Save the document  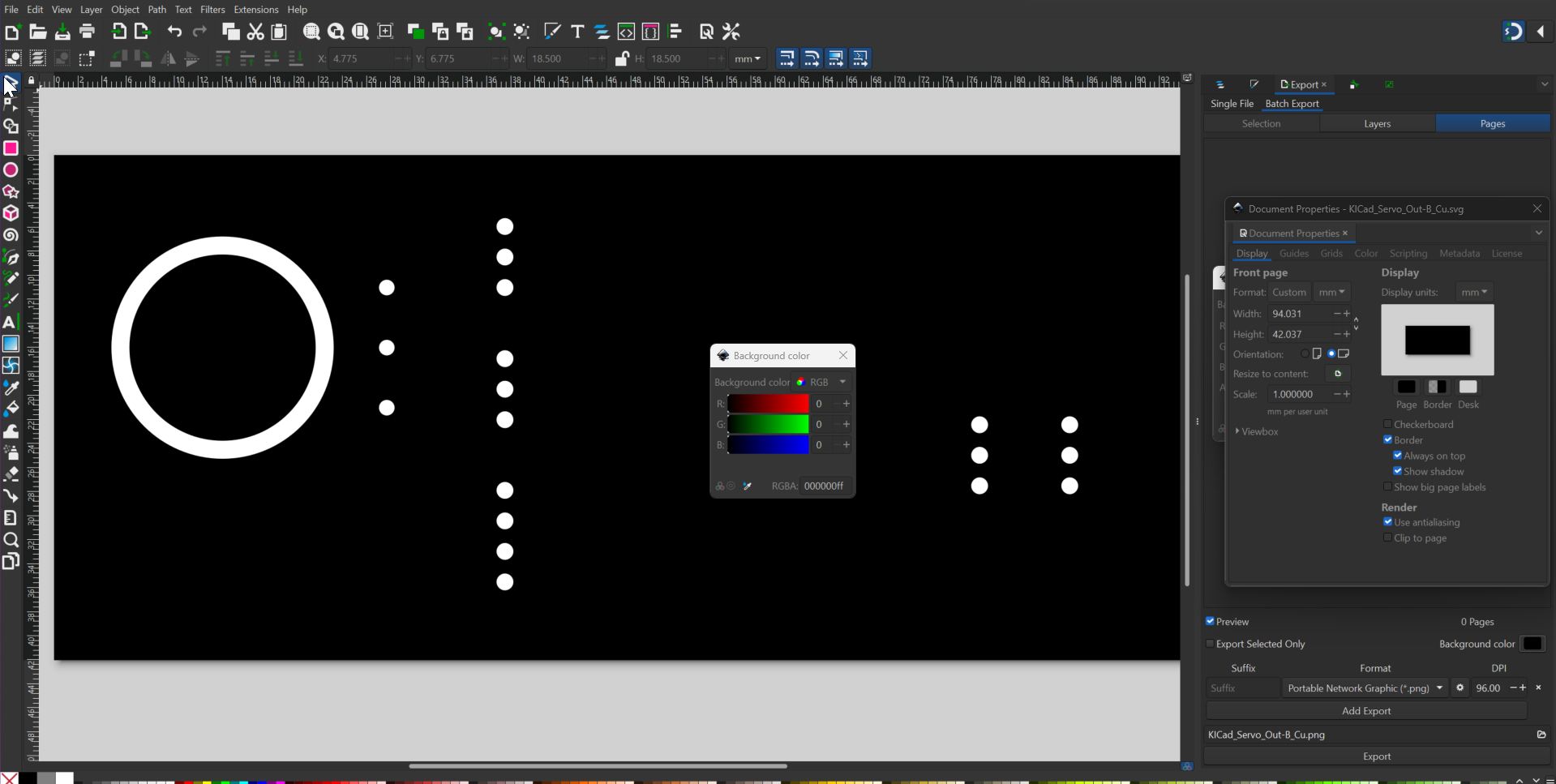pos(62,32)
